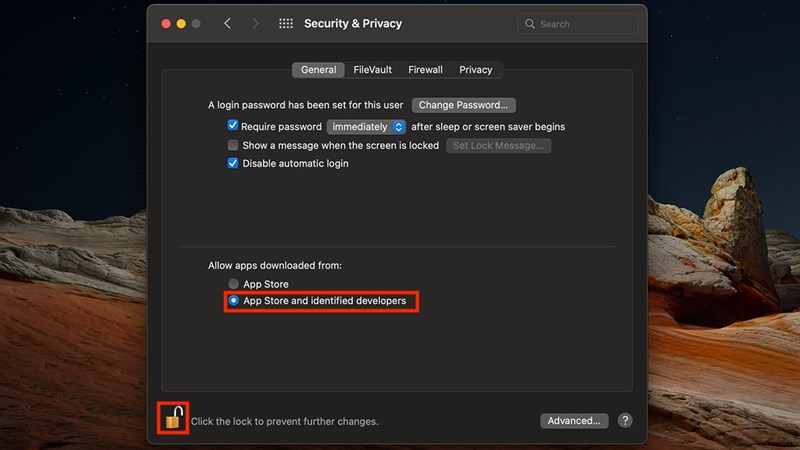The image size is (800, 450).
Task: Click the Change Password button
Action: pyautogui.click(x=463, y=105)
